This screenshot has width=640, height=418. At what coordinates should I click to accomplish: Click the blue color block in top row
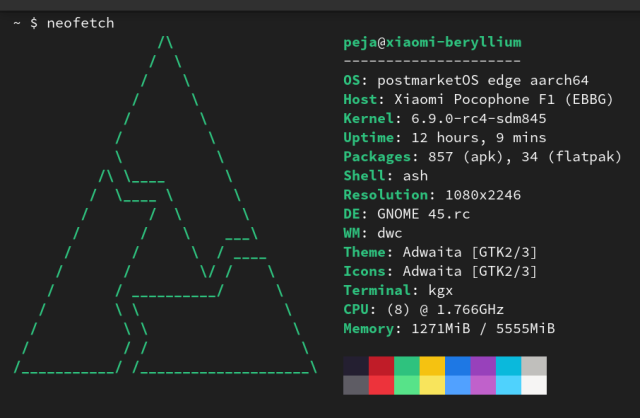pyautogui.click(x=458, y=366)
